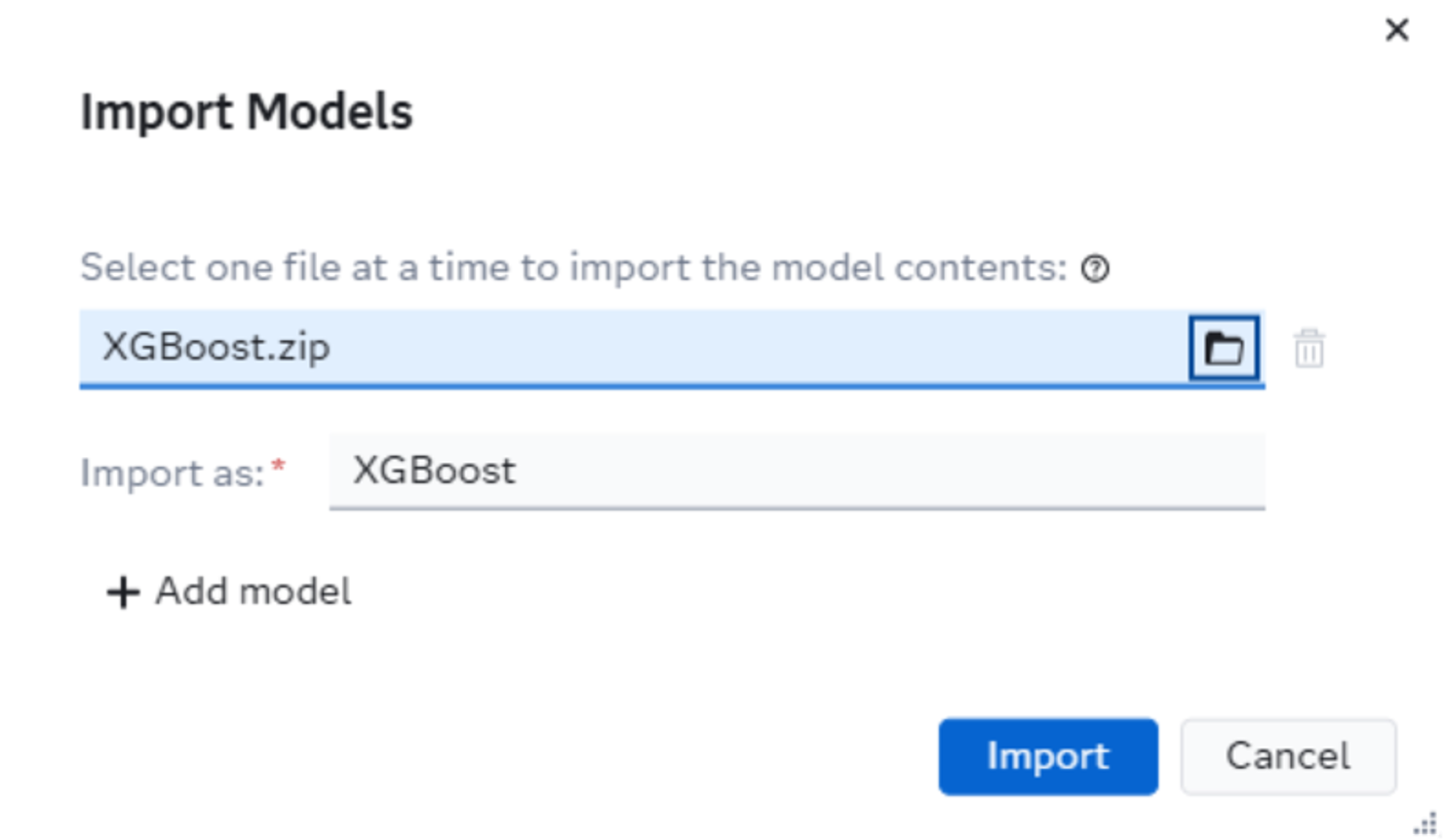Click the "Select one file at a time" instruction
The image size is (1445, 840).
point(573,267)
